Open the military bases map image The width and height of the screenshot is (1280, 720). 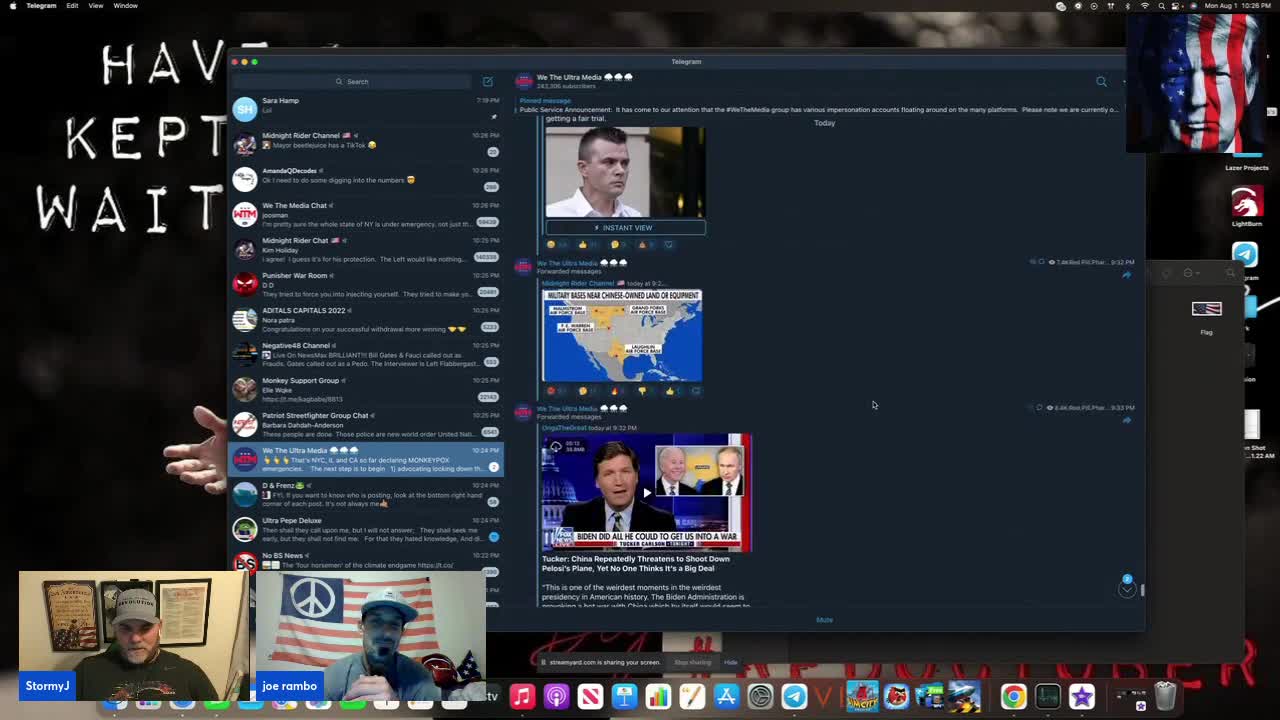622,335
